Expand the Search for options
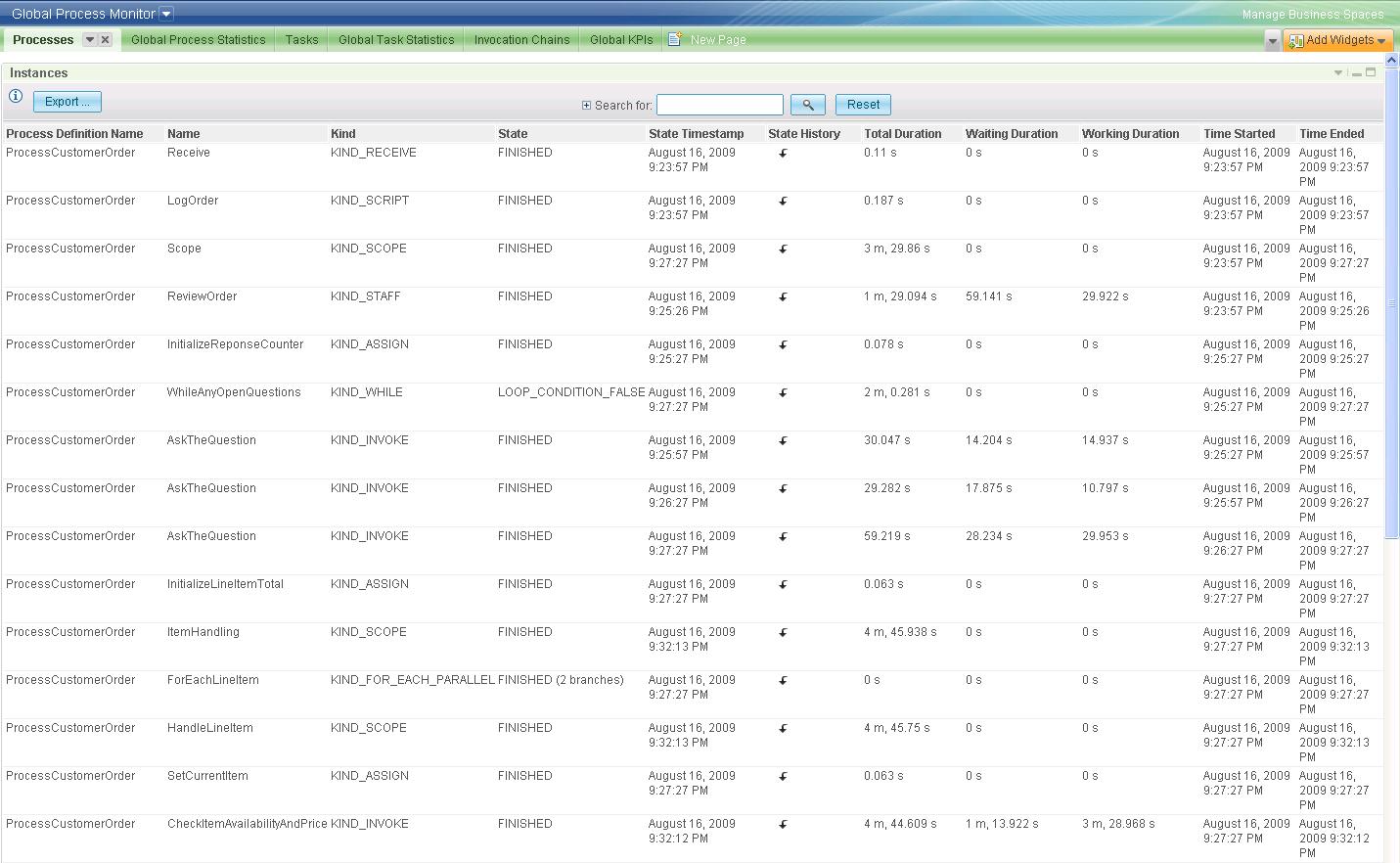 pyautogui.click(x=586, y=106)
